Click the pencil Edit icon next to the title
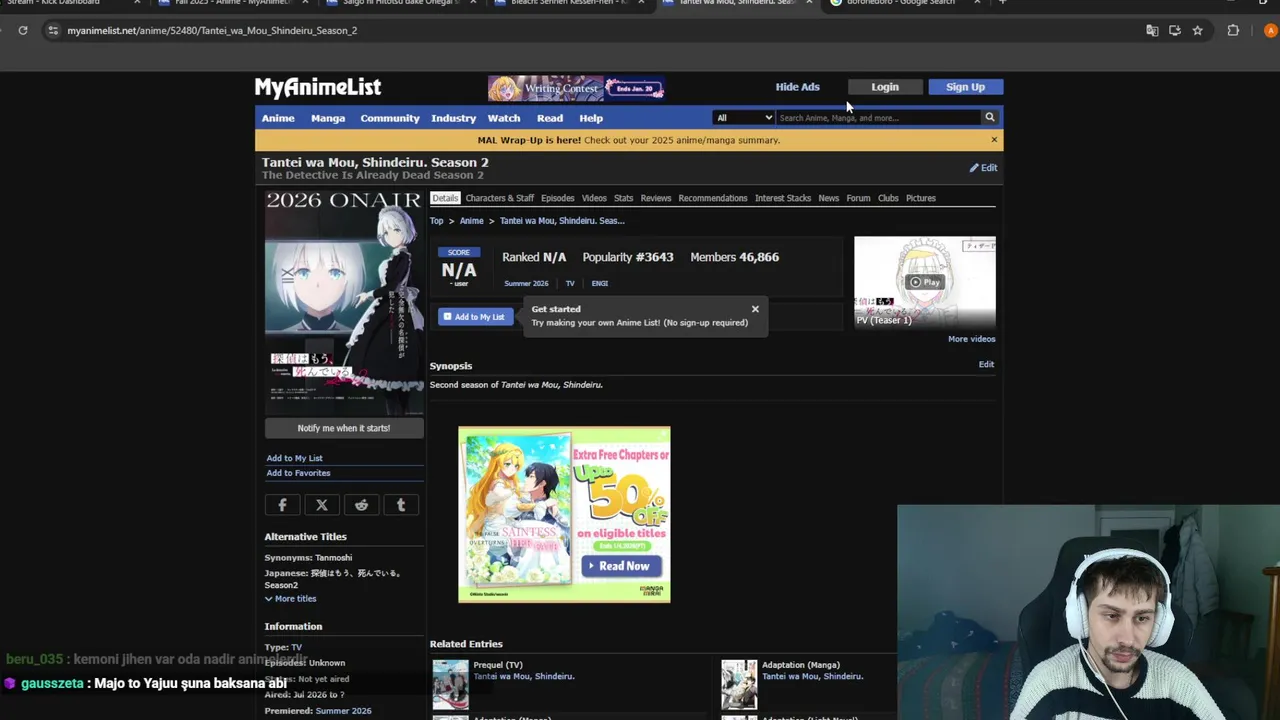Image resolution: width=1280 pixels, height=720 pixels. tap(983, 168)
